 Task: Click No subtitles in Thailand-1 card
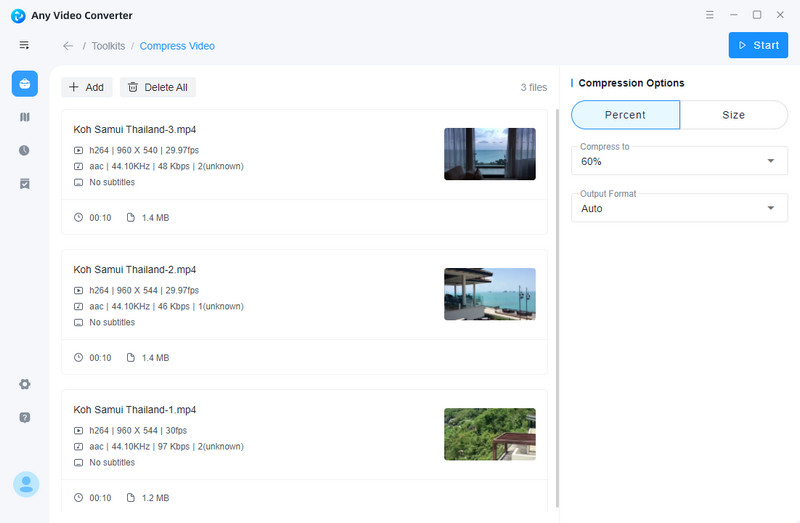[105, 462]
